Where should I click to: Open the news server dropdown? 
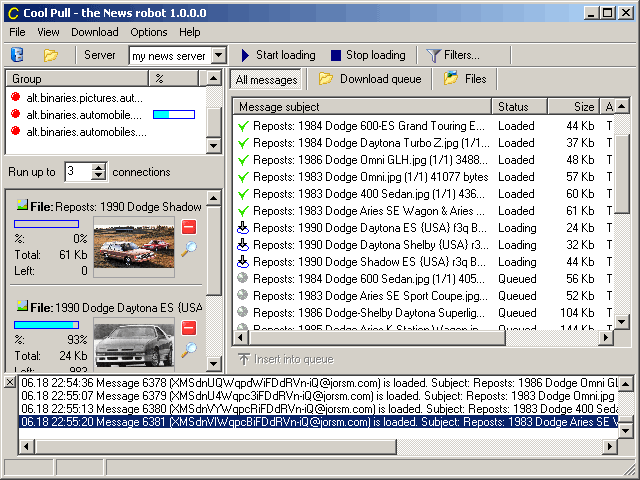point(219,55)
